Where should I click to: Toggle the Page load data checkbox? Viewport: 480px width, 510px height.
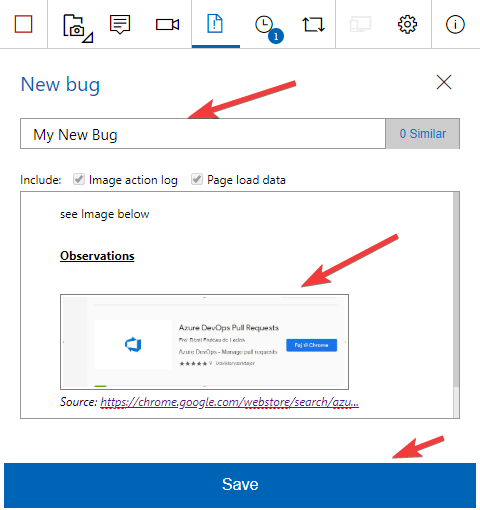[197, 179]
